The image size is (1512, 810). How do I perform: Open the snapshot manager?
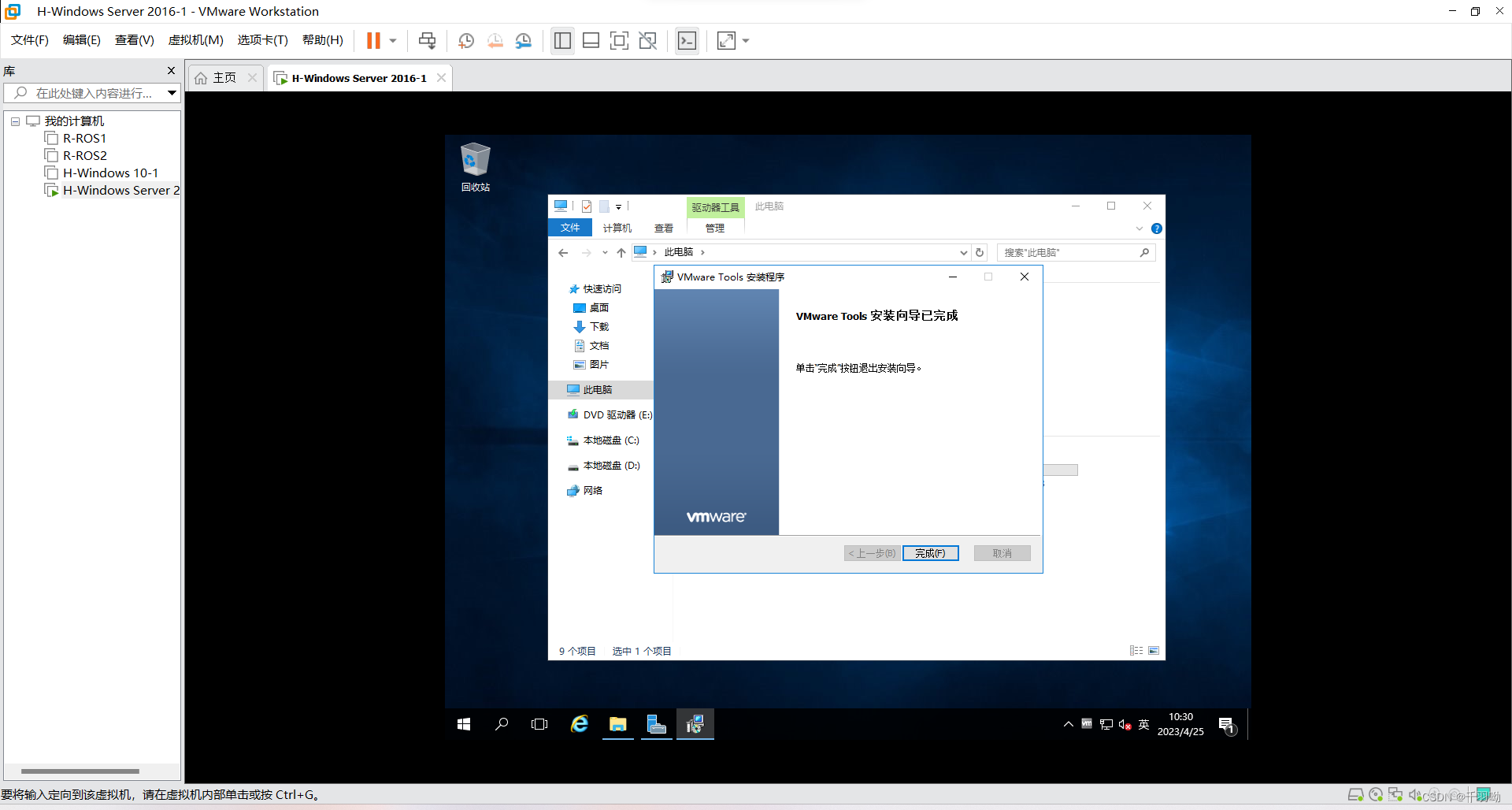pos(524,40)
